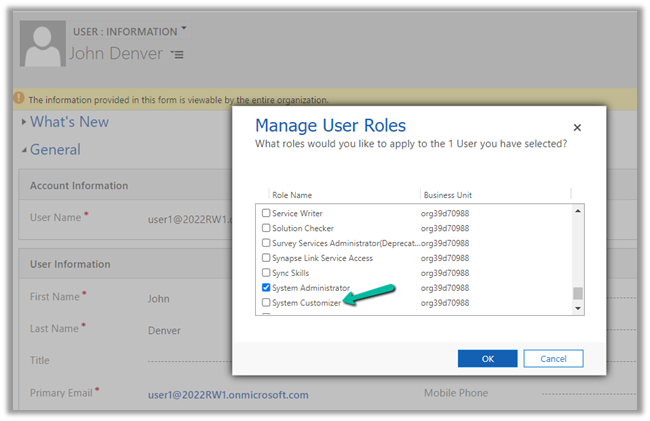Sort by the Business Unit column header

pyautogui.click(x=447, y=194)
